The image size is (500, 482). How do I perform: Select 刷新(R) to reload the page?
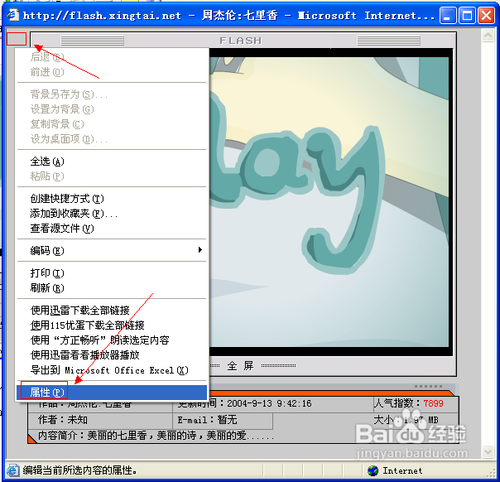pyautogui.click(x=112, y=288)
